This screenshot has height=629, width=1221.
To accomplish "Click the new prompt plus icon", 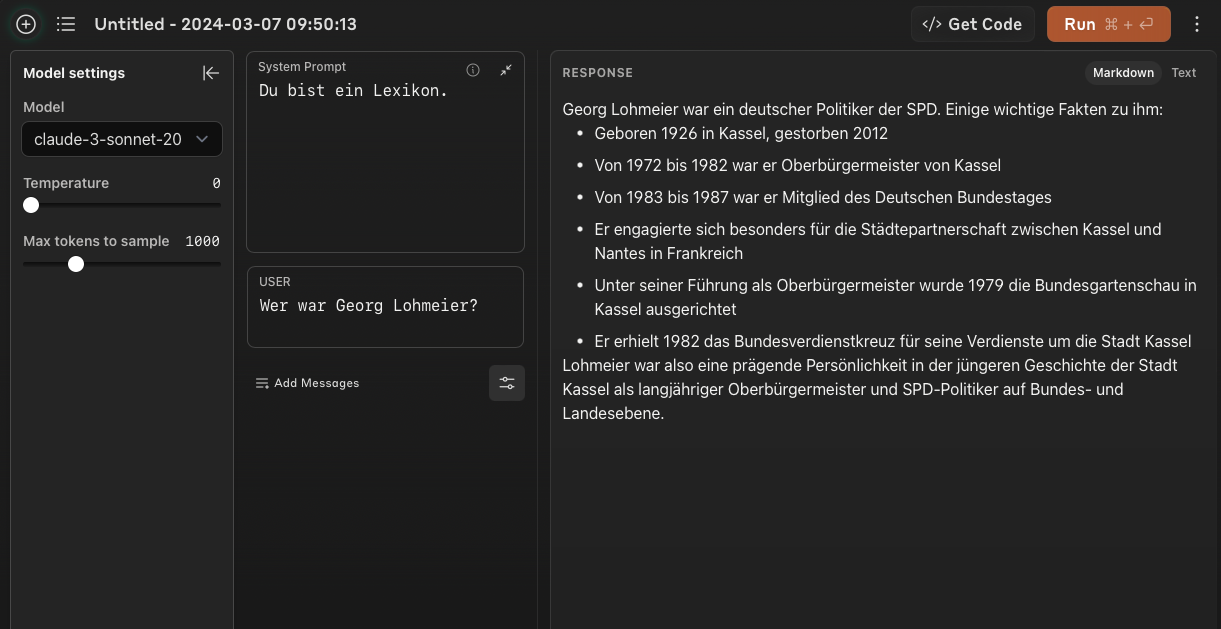I will point(26,24).
